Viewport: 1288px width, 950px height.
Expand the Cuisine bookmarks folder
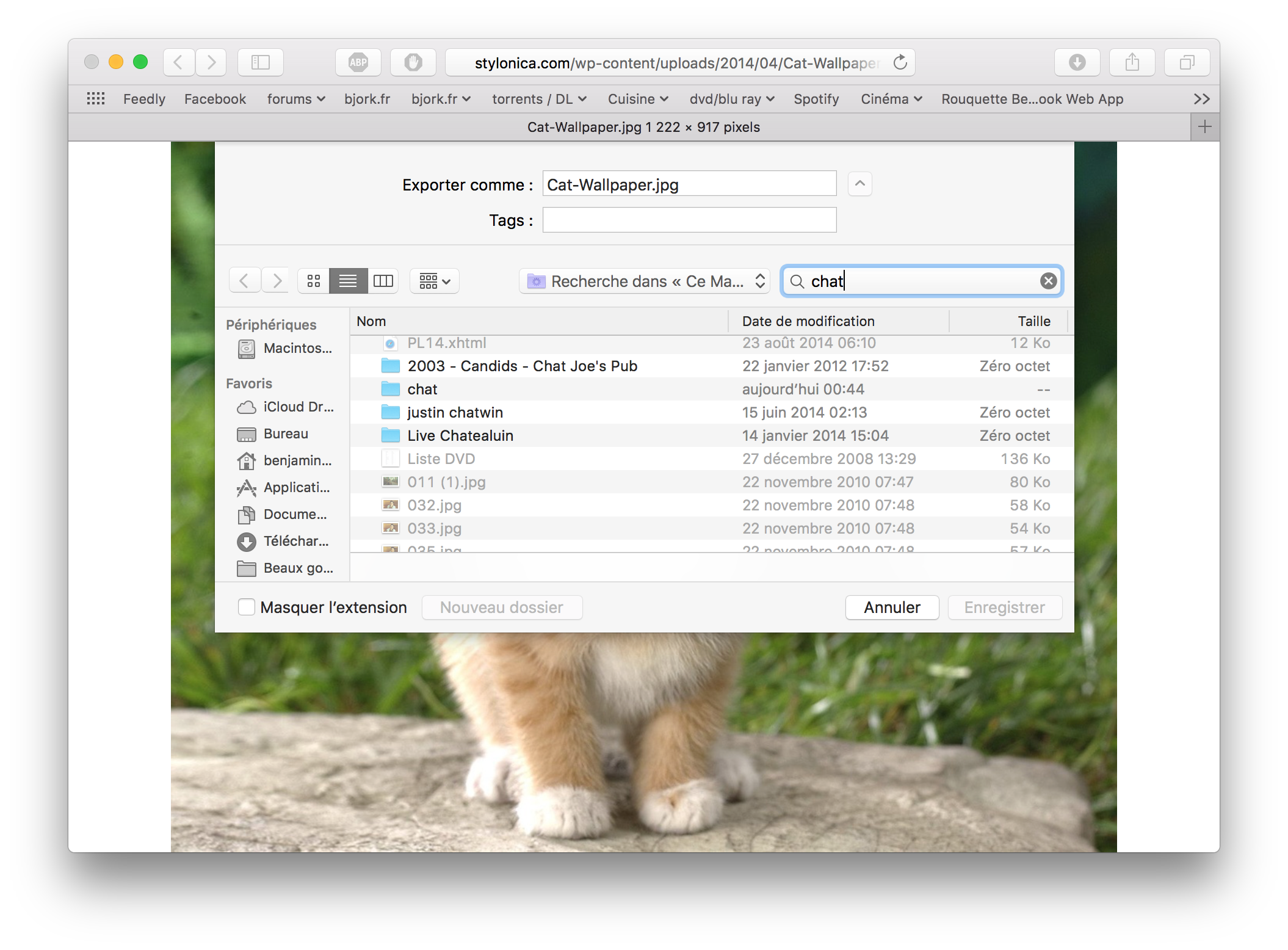638,99
